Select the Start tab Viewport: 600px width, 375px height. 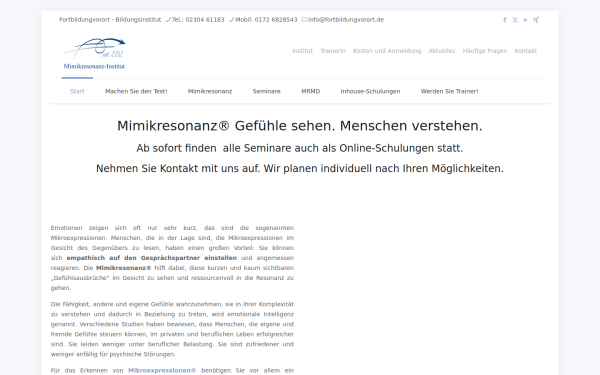(77, 91)
